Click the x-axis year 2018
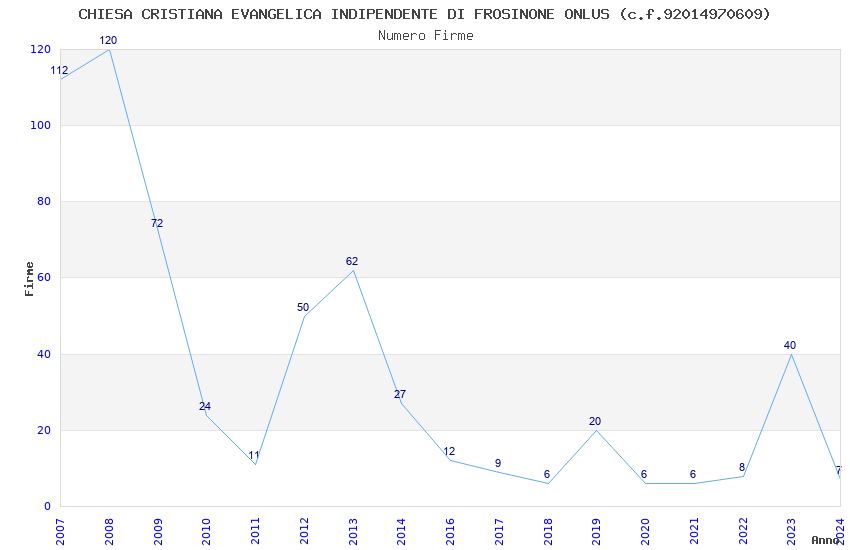The height and width of the screenshot is (550, 850). pyautogui.click(x=548, y=532)
